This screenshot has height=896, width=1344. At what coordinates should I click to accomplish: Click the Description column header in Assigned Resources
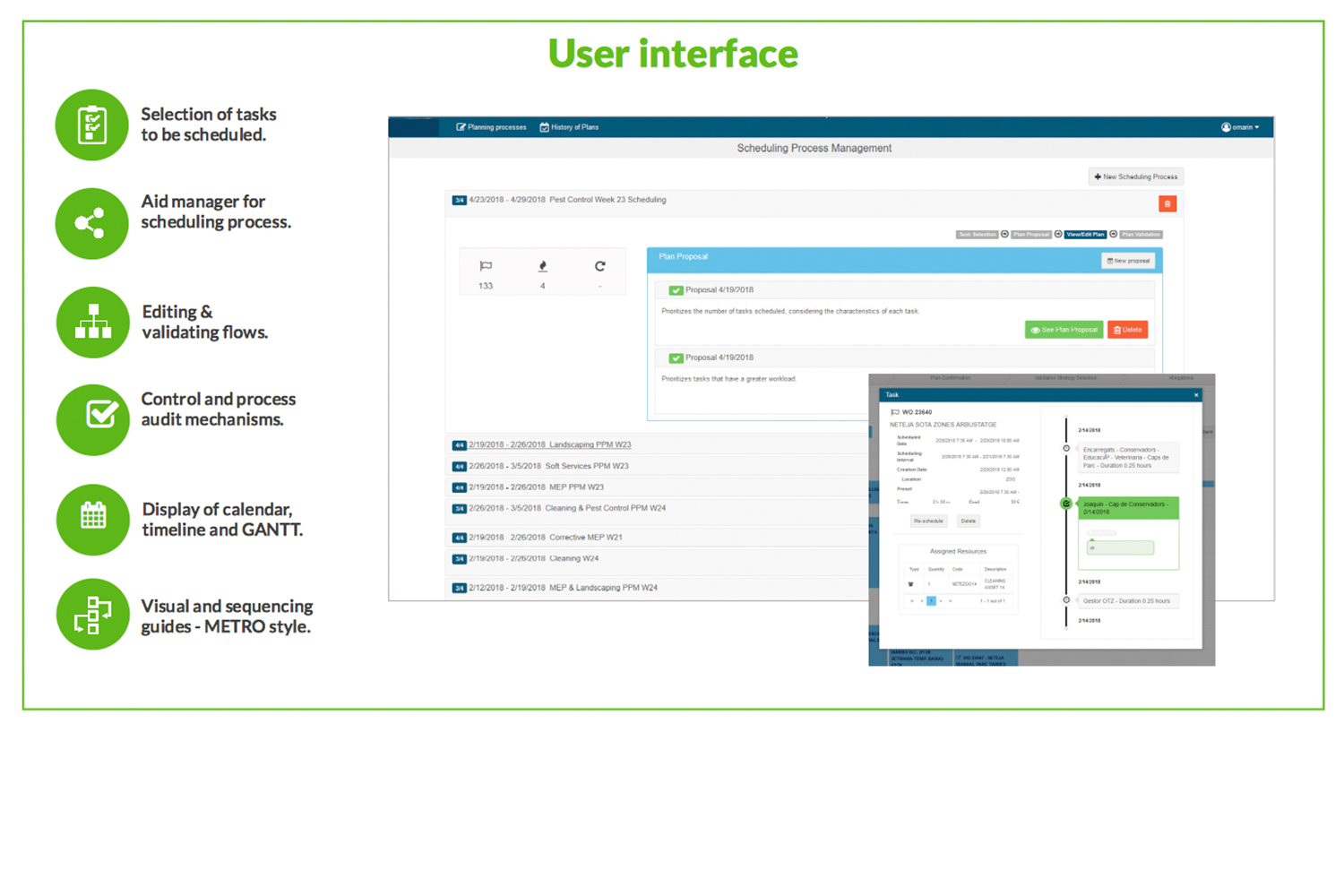(x=995, y=569)
